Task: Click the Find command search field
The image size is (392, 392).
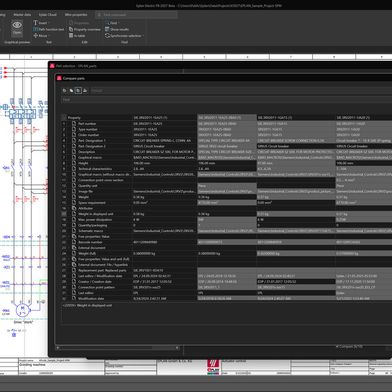Action: 136,15
